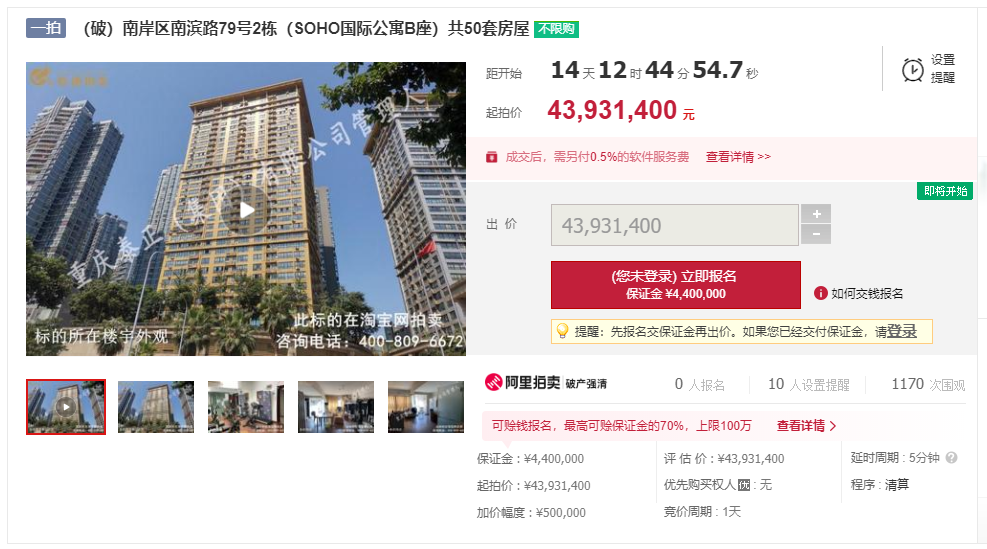Click the 如何交钱报名 help link
987x549 pixels.
[867, 293]
